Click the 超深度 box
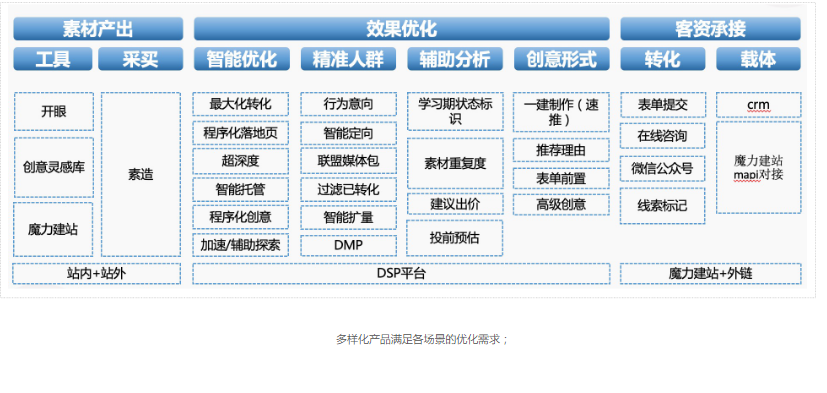The width and height of the screenshot is (827, 393). tap(241, 161)
